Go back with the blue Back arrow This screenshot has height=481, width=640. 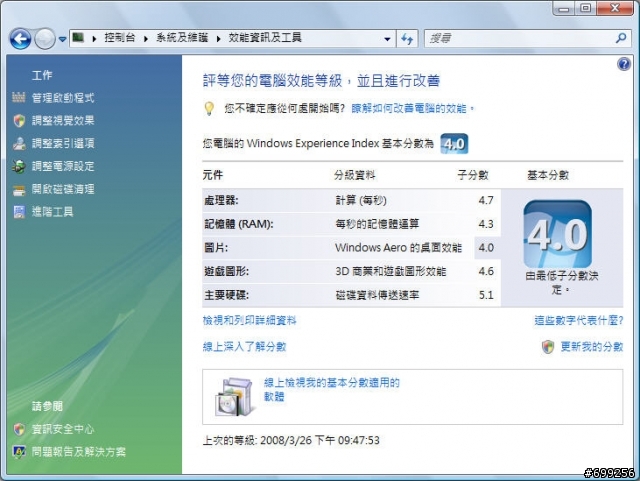pyautogui.click(x=20, y=39)
